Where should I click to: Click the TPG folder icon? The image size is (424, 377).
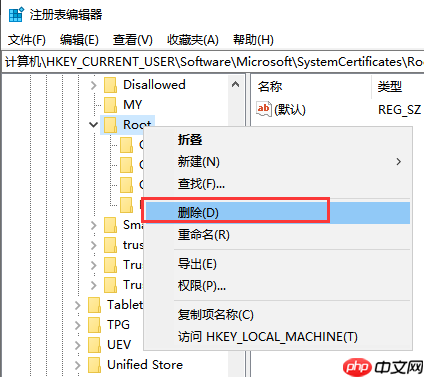click(94, 325)
